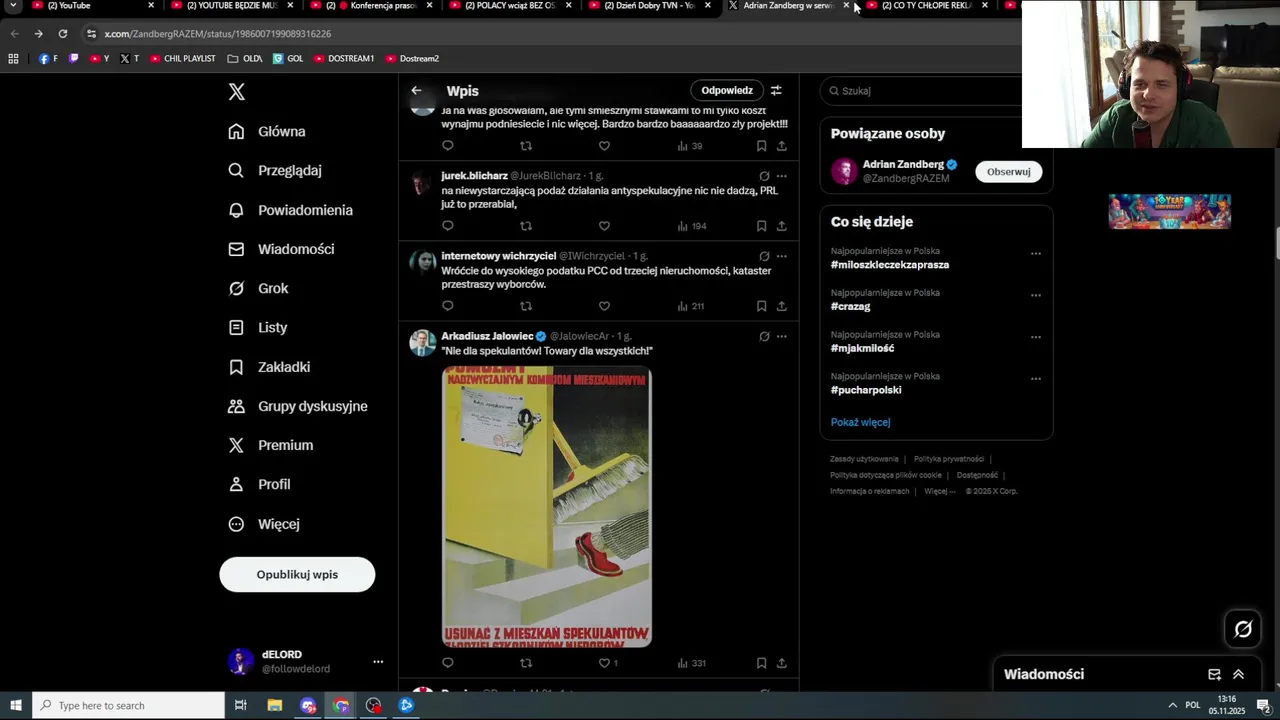Open reply sorting filter icon
The image size is (1280, 720).
point(776,91)
